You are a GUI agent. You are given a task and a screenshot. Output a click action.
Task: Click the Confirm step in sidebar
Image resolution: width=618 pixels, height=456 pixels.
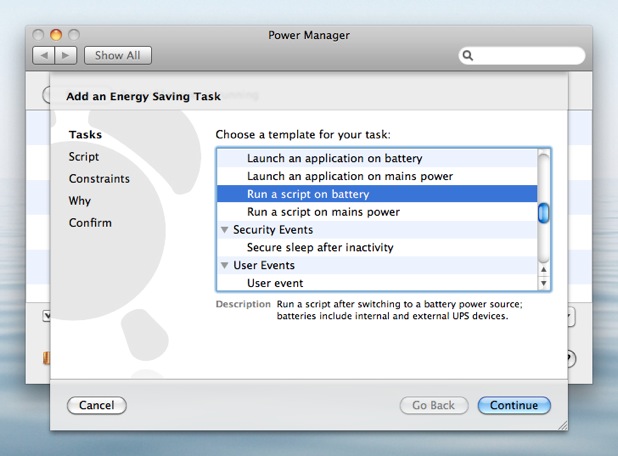tap(90, 223)
